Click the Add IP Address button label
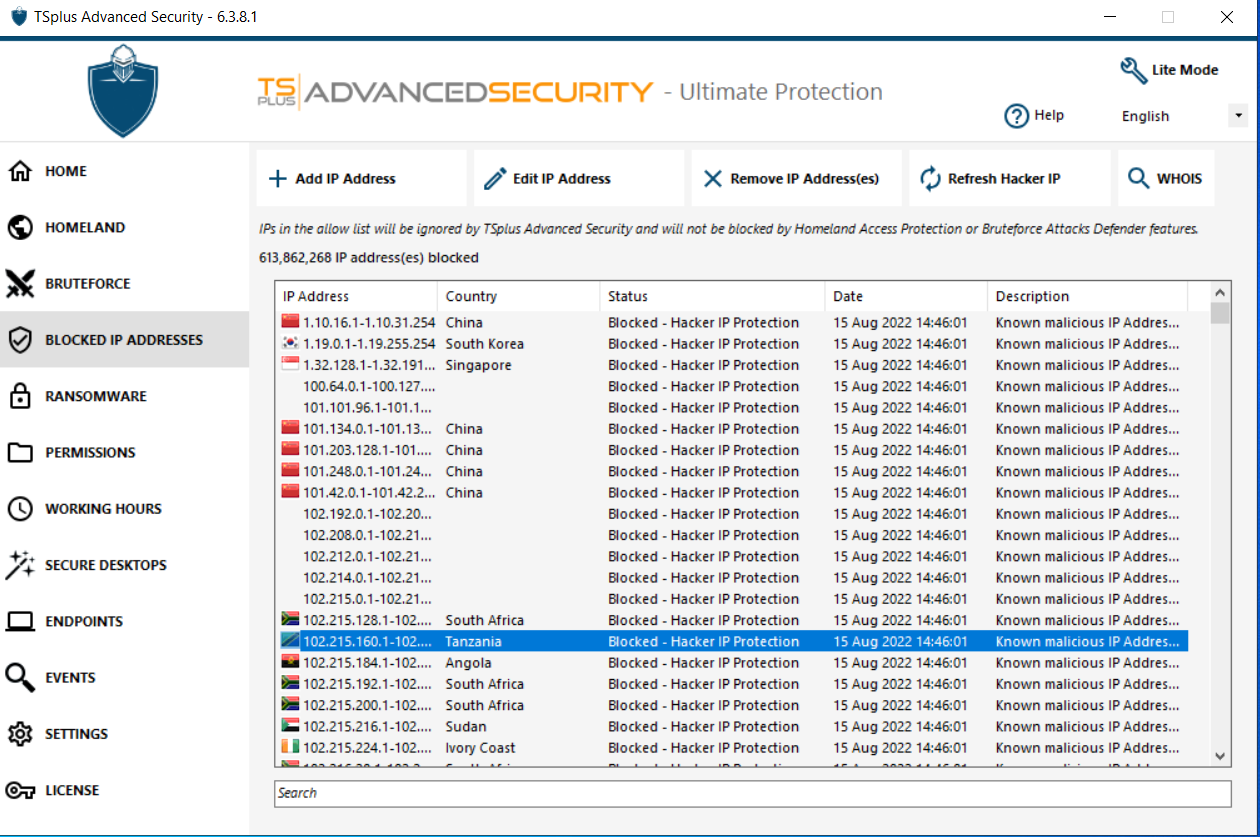This screenshot has width=1260, height=837. (x=346, y=179)
